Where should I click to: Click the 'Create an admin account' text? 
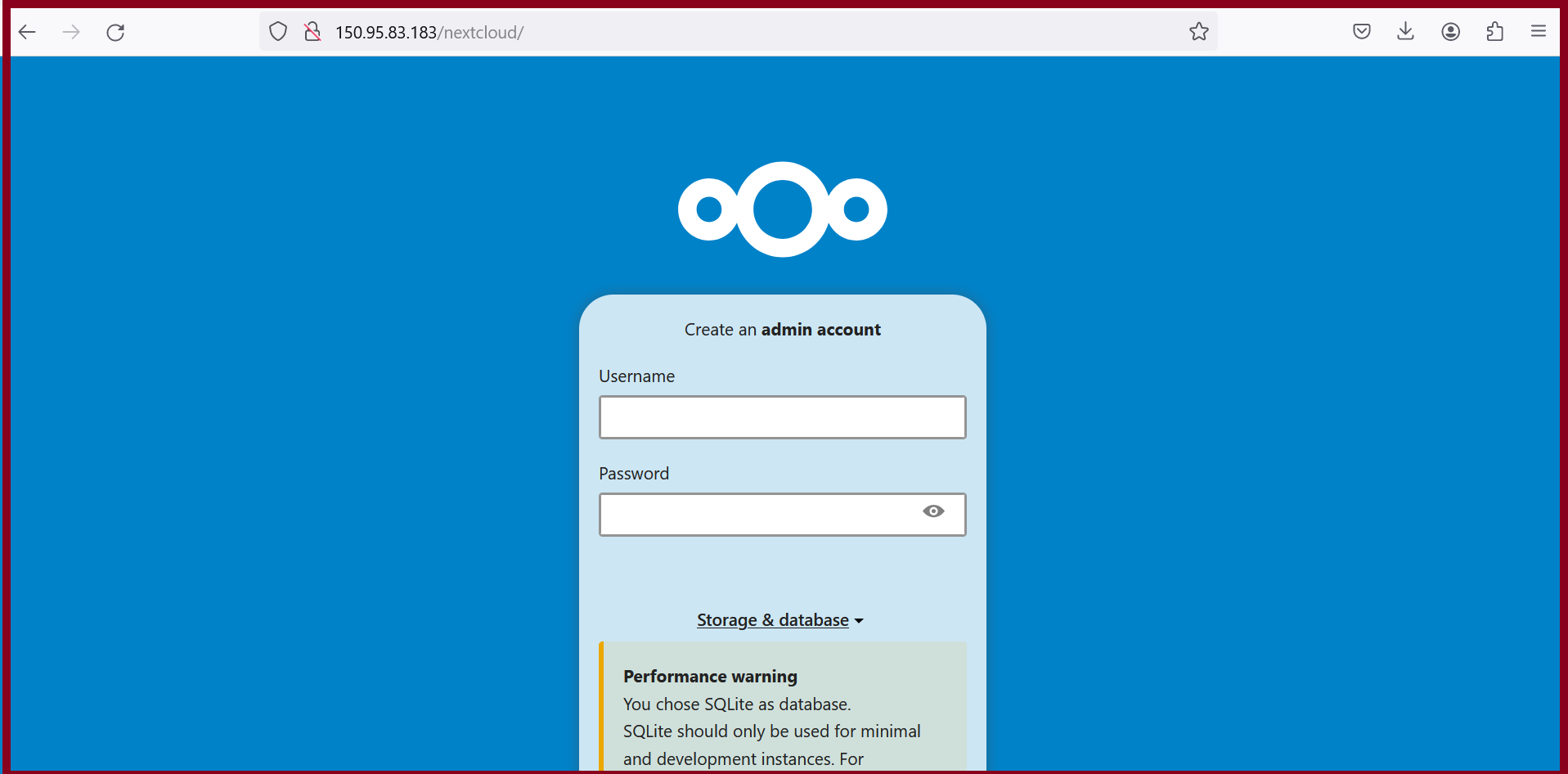(783, 330)
